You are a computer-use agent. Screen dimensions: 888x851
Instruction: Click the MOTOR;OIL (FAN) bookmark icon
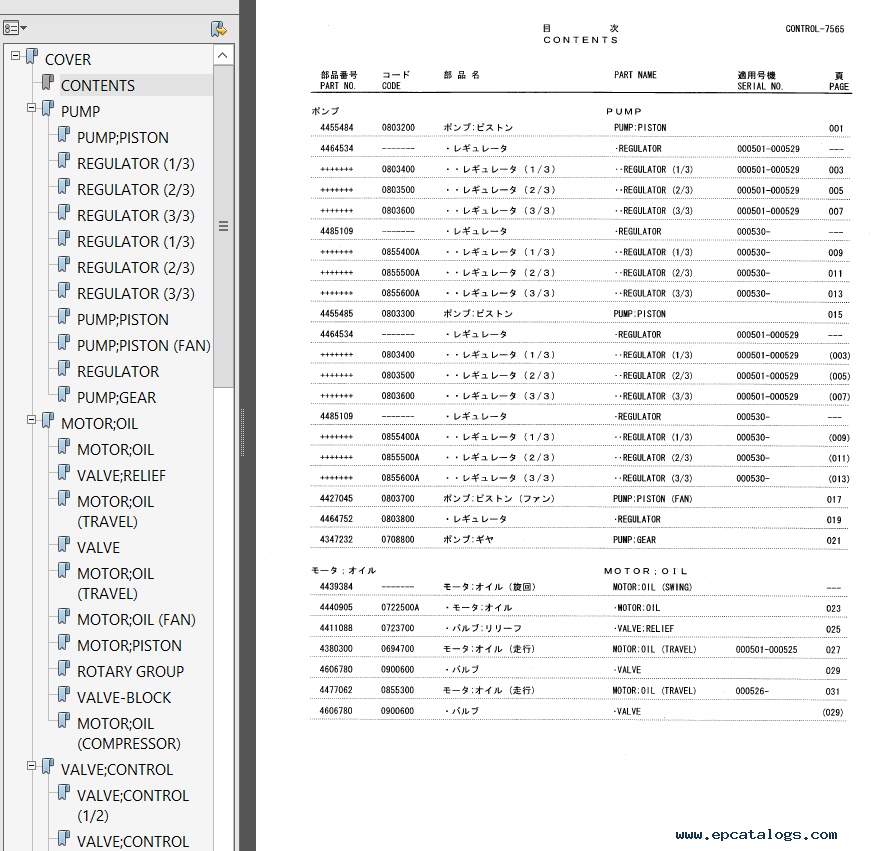point(64,616)
